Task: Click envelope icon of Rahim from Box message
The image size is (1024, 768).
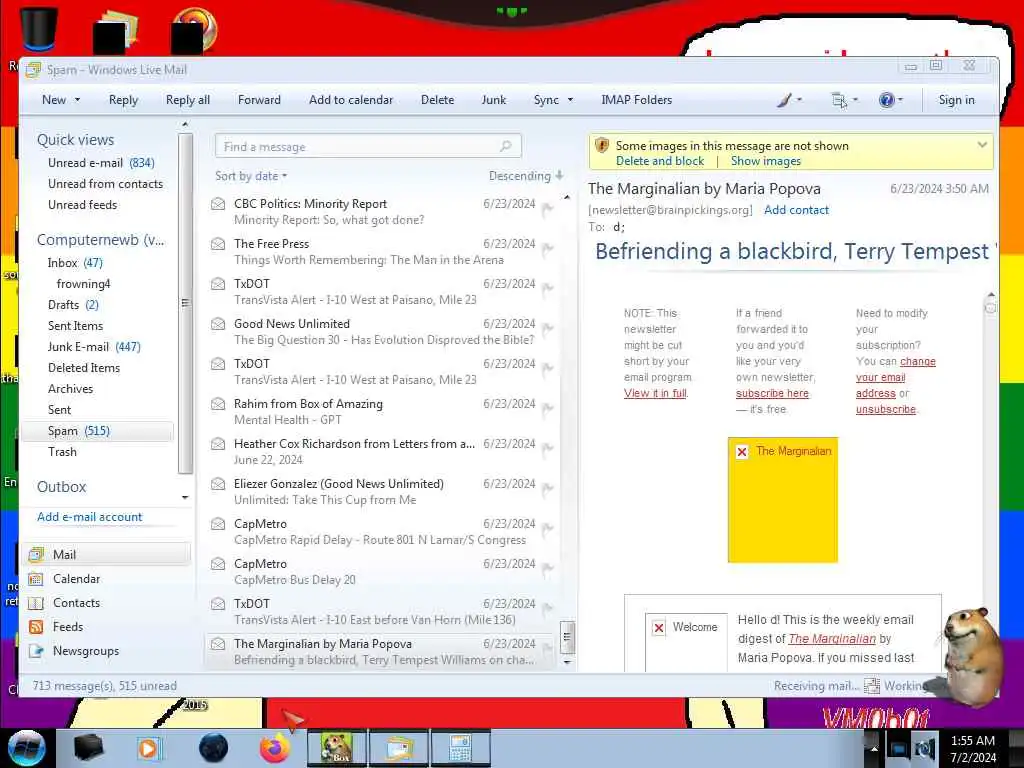Action: pos(218,404)
